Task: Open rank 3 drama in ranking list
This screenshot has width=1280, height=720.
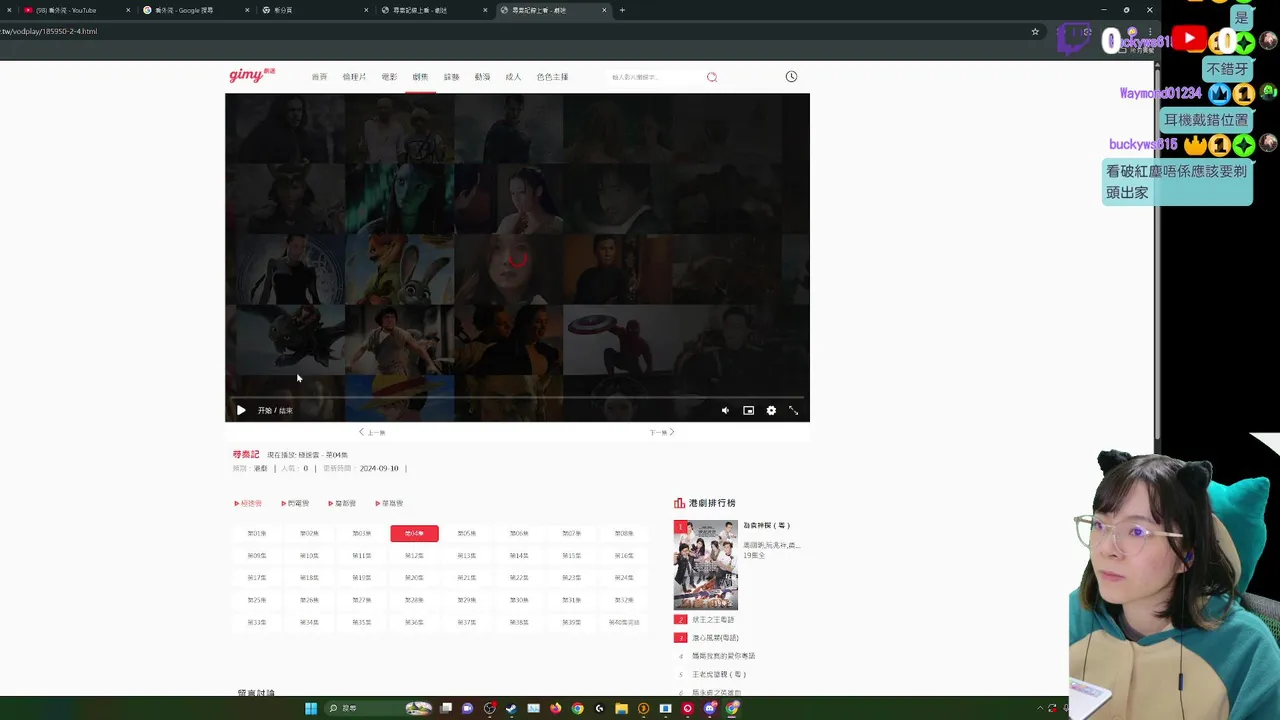Action: (x=715, y=638)
